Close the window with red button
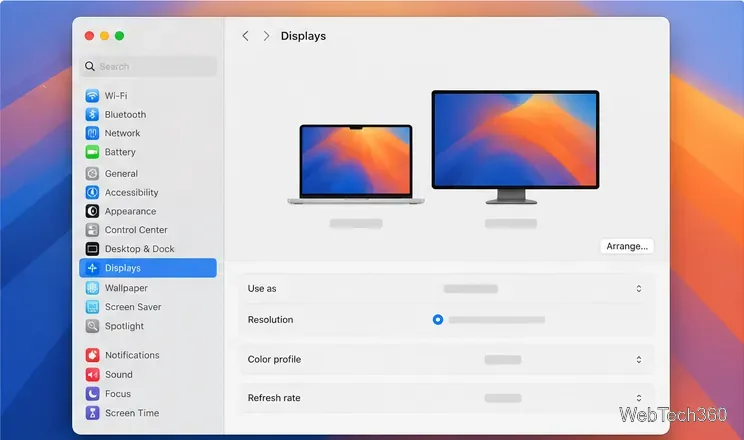The width and height of the screenshot is (744, 440). click(x=89, y=36)
